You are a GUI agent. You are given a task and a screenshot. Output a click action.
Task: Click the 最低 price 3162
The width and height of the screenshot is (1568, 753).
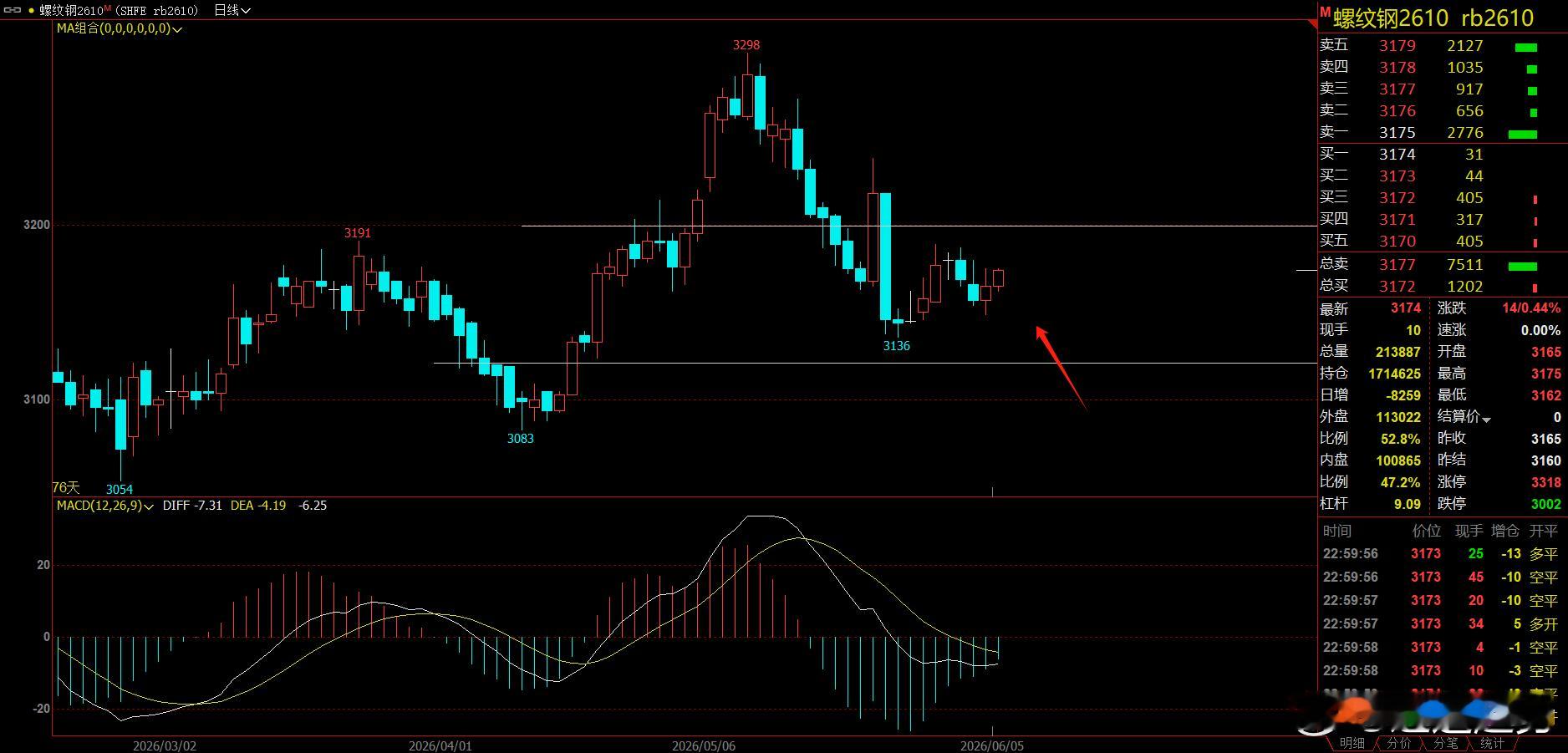(1546, 395)
